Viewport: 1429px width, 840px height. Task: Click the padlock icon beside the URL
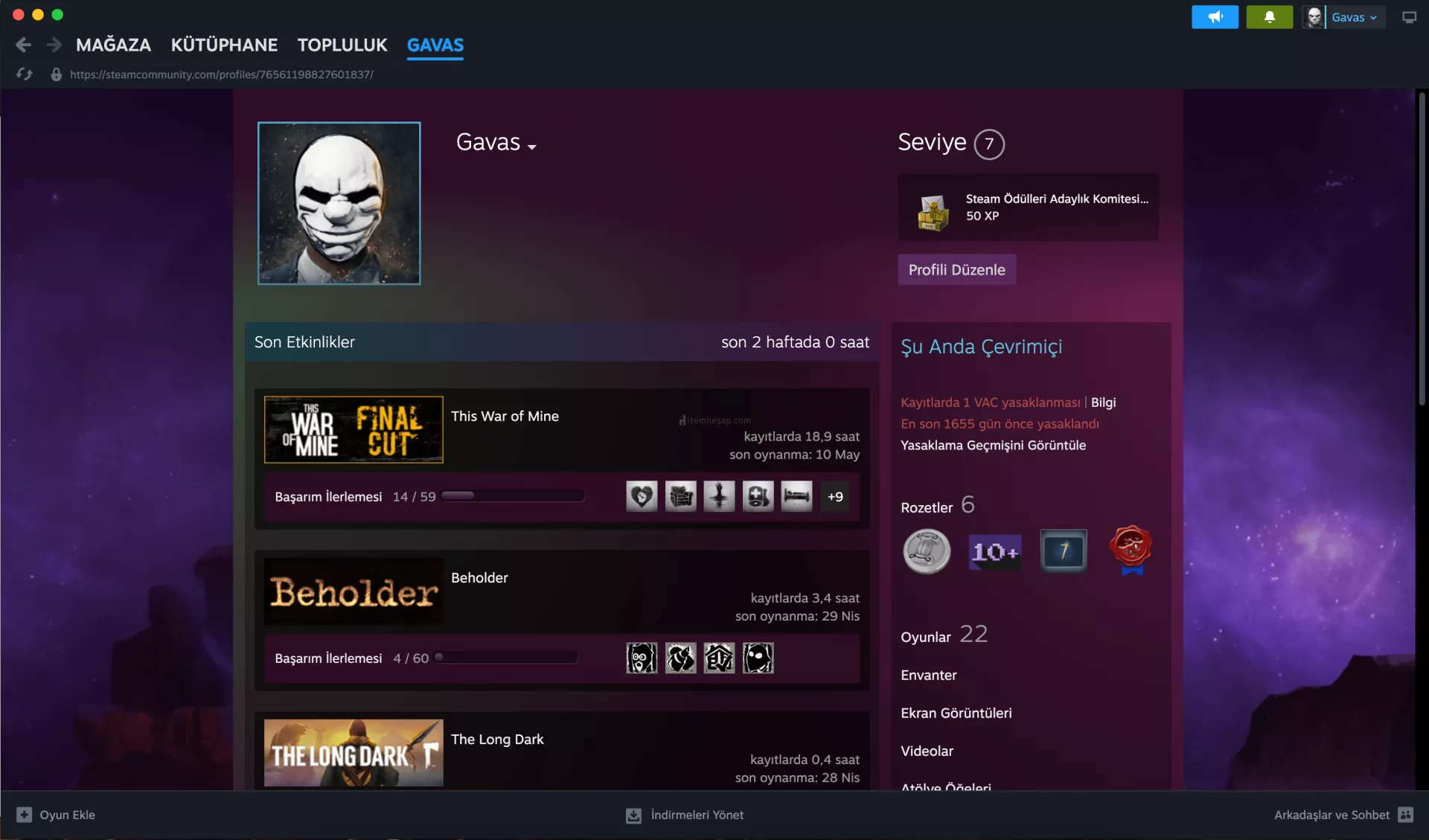(56, 74)
